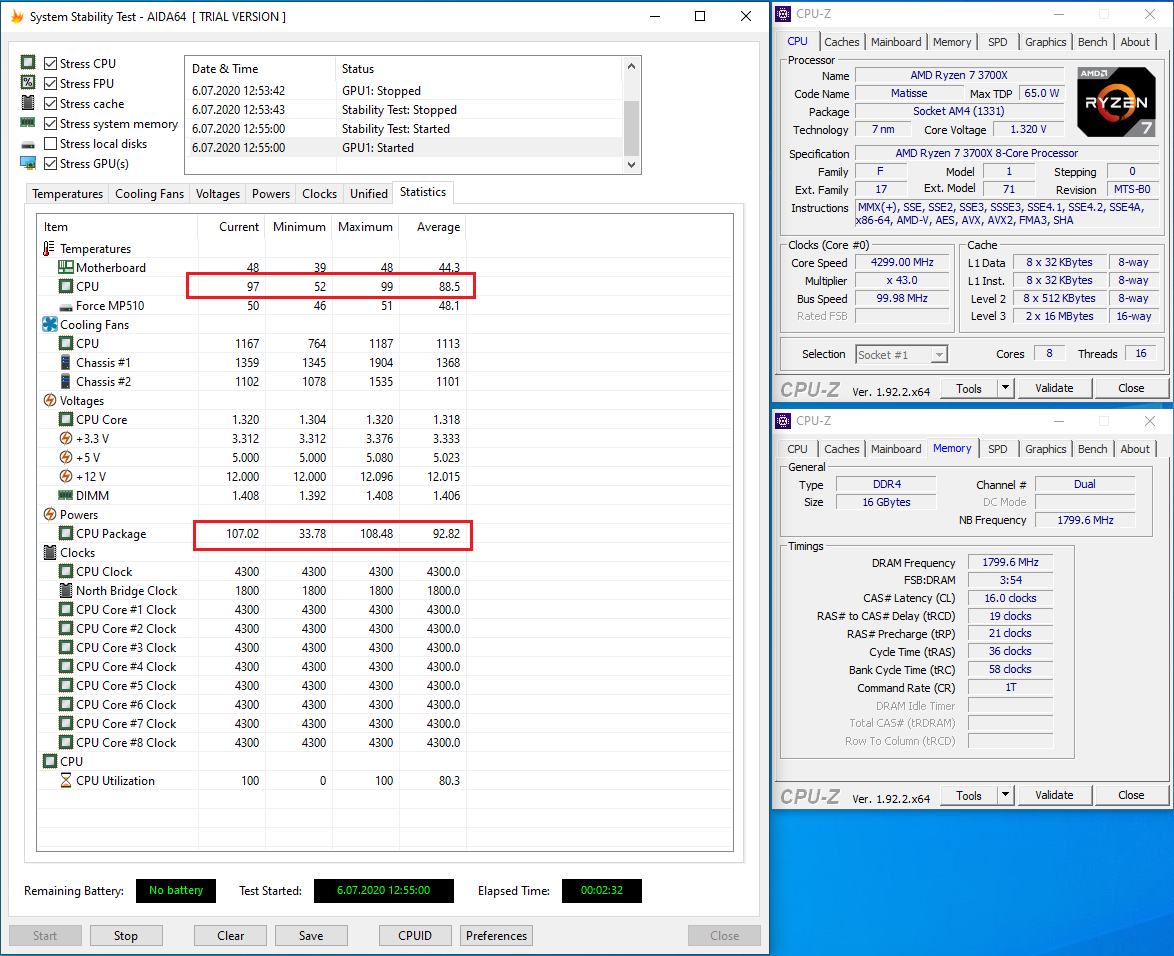Uncheck the Stress GPU(s) checkbox

click(x=50, y=163)
